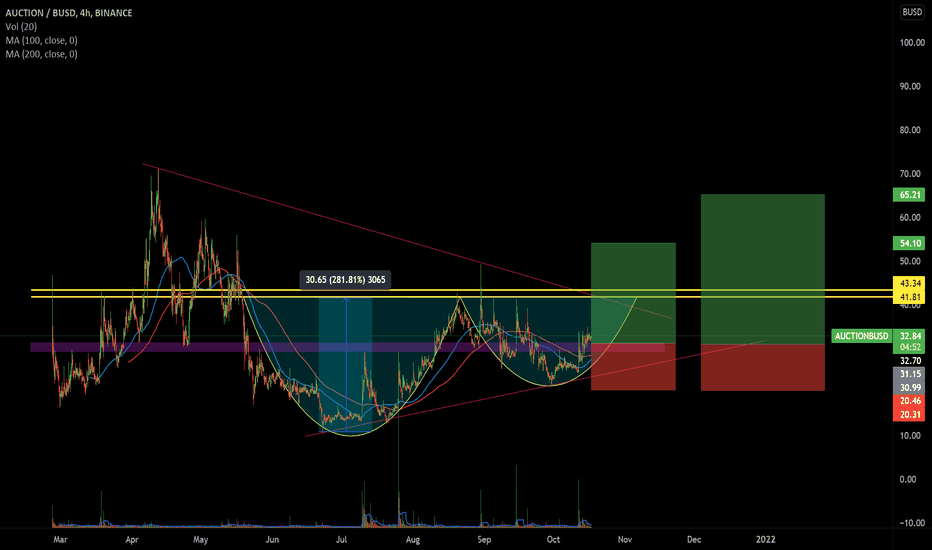
Task: Select the MA (100, close, 0) indicator label
Action: 42,40
